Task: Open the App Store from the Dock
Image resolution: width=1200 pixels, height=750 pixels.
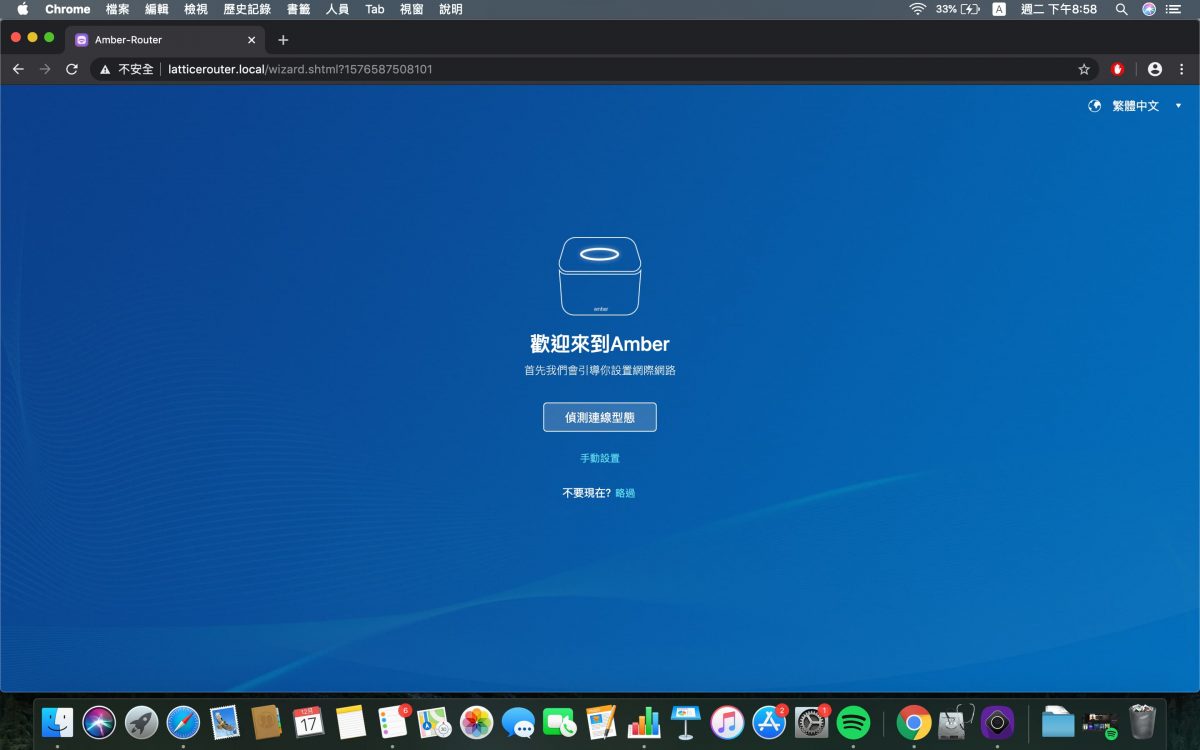Action: coord(769,721)
